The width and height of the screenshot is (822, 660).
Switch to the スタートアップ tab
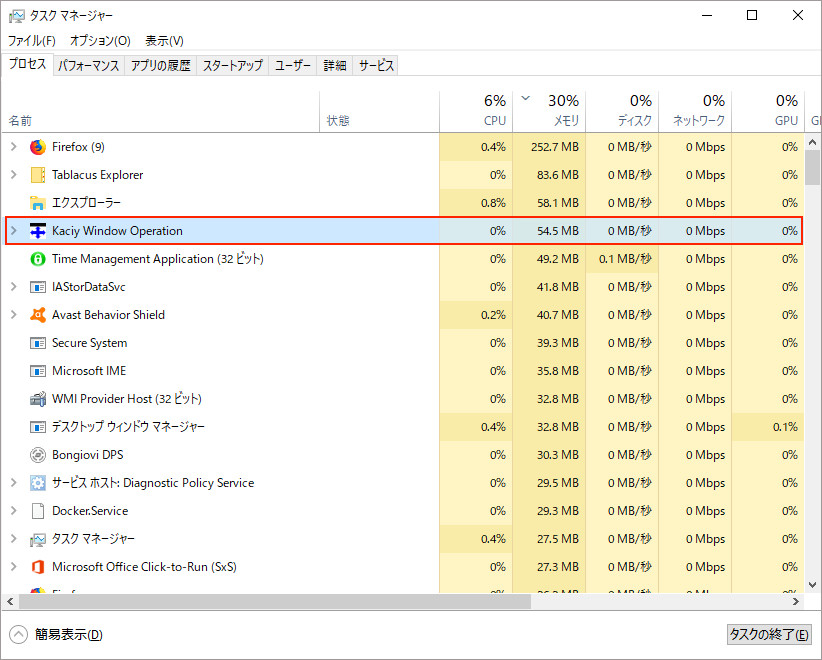(233, 66)
